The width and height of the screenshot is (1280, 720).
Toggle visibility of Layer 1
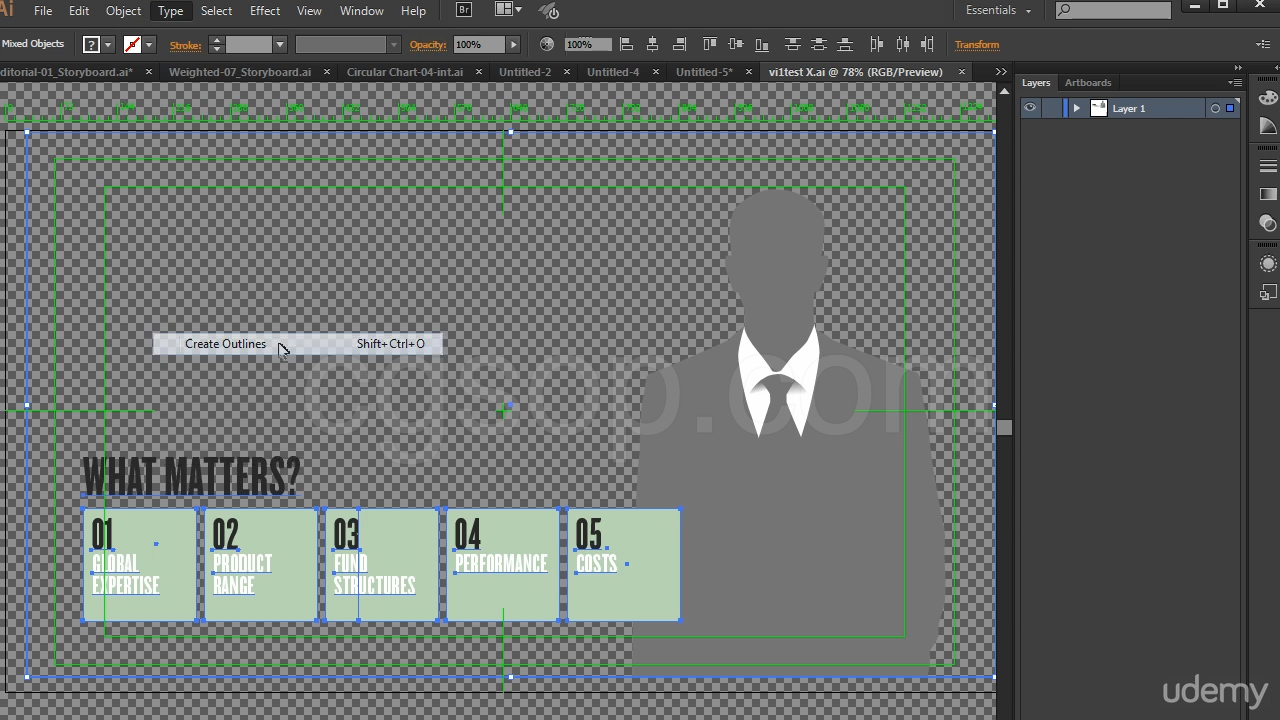point(1030,108)
